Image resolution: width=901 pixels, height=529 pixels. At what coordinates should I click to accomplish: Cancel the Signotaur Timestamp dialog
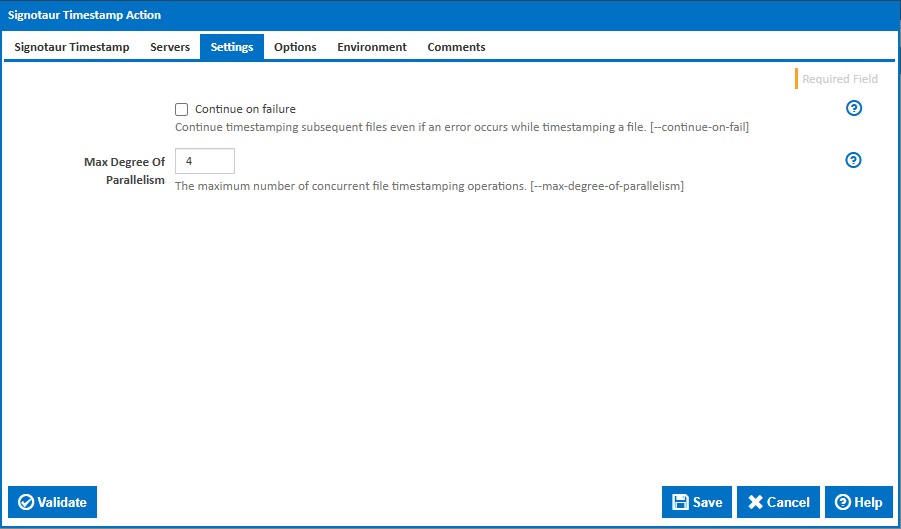coord(779,502)
